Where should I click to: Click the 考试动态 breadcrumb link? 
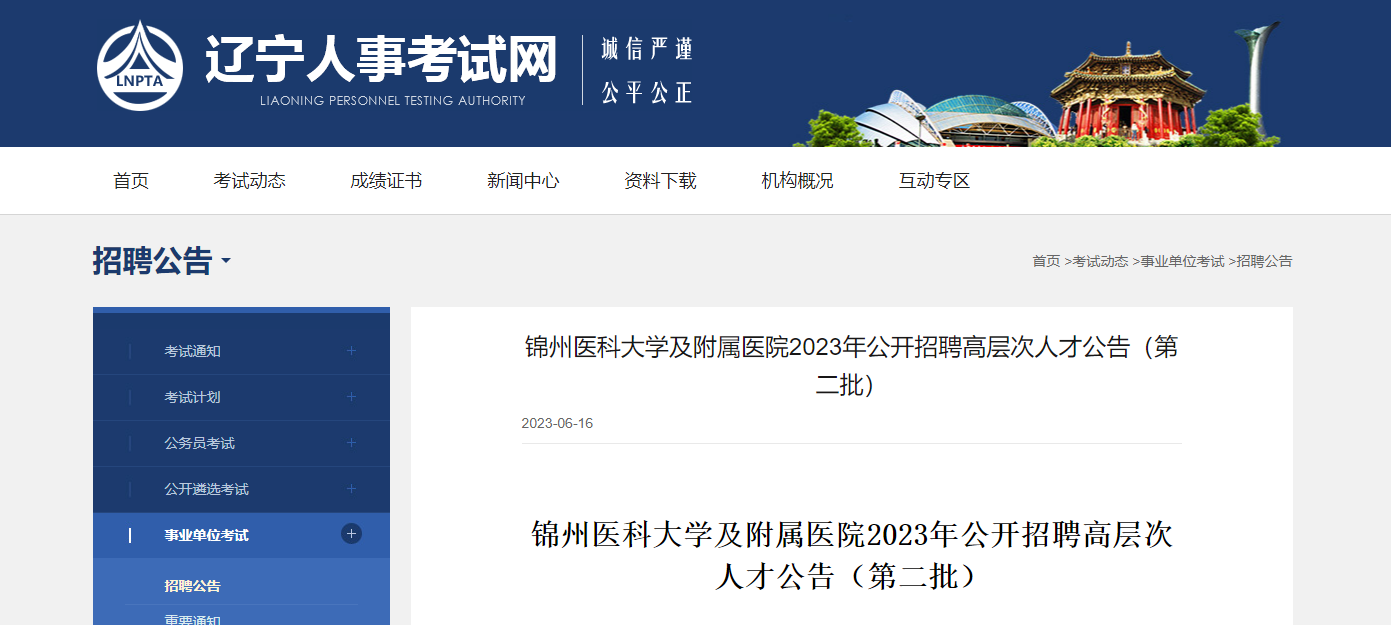pyautogui.click(x=1100, y=261)
